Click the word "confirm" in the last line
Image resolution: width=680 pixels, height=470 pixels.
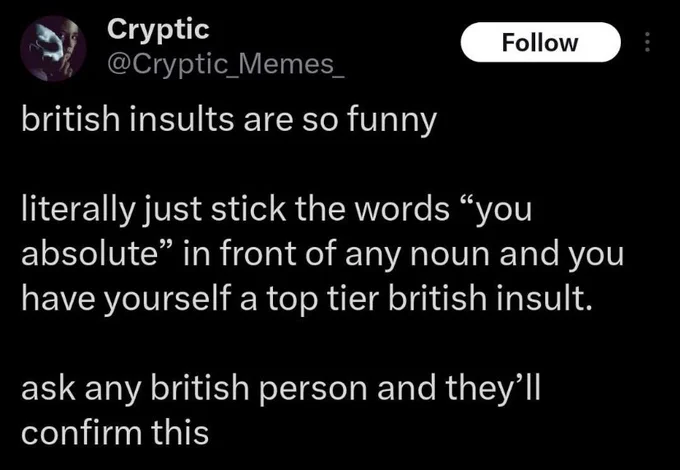click(x=81, y=432)
